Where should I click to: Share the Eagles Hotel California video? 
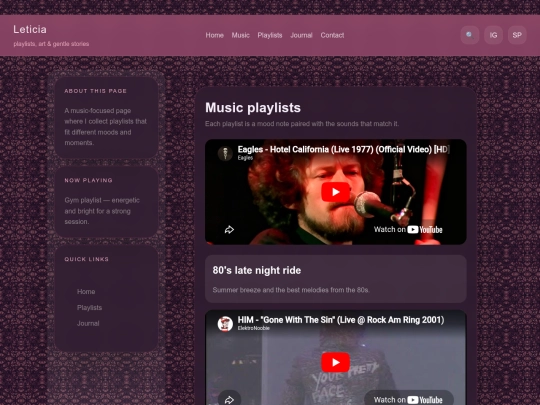point(229,230)
